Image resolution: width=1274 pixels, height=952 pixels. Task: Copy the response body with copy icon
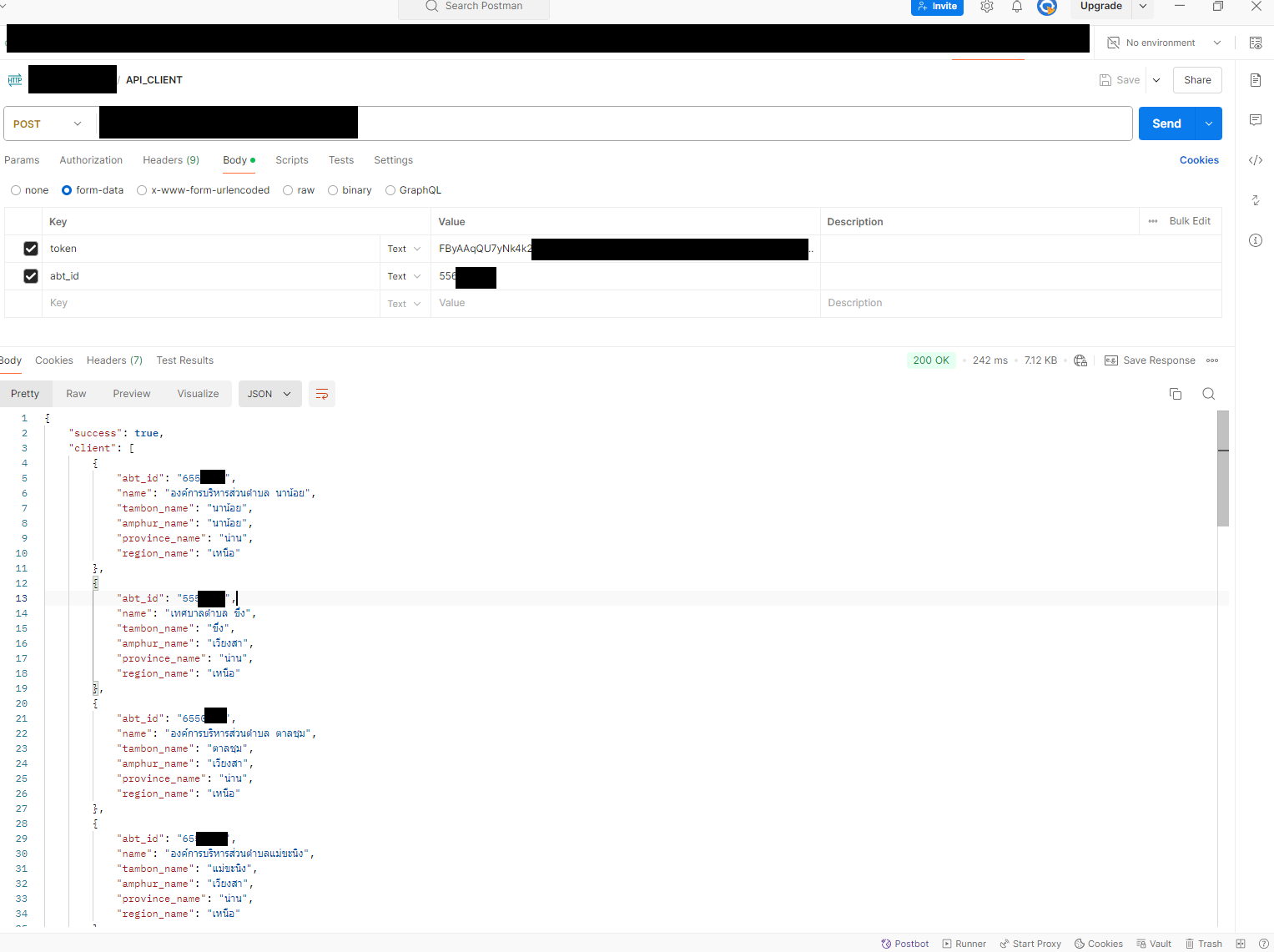click(1176, 394)
